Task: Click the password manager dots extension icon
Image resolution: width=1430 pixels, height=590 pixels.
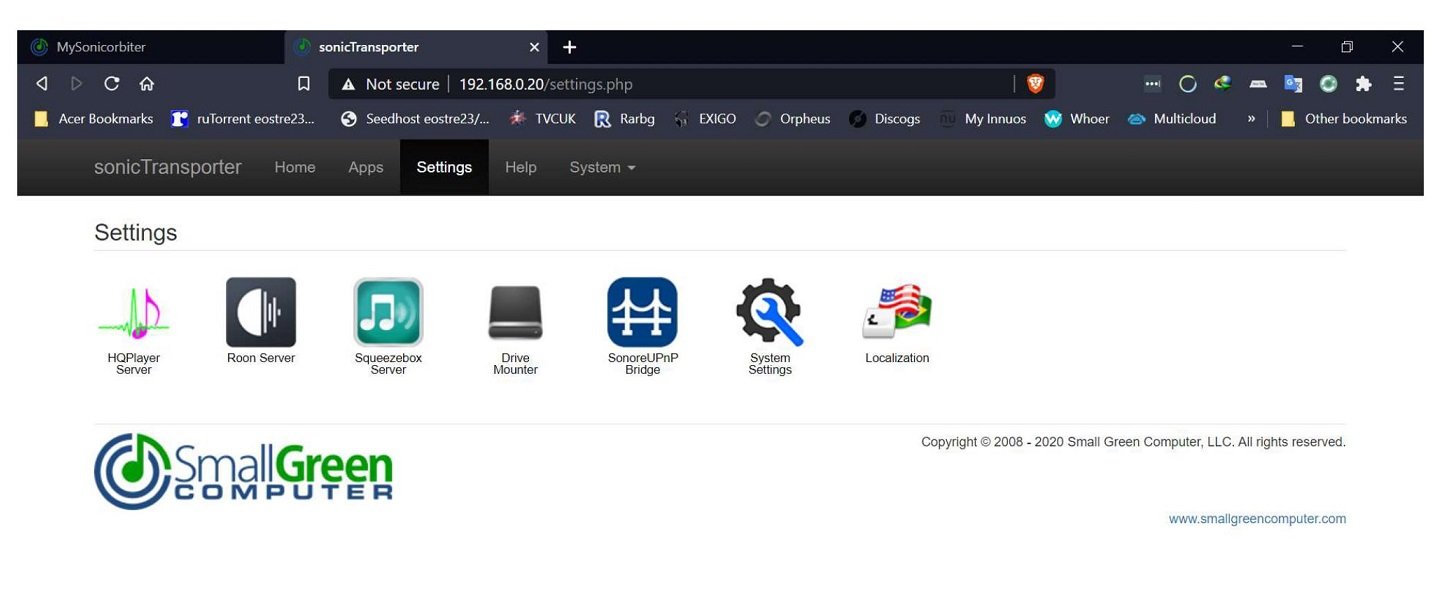Action: 1152,84
